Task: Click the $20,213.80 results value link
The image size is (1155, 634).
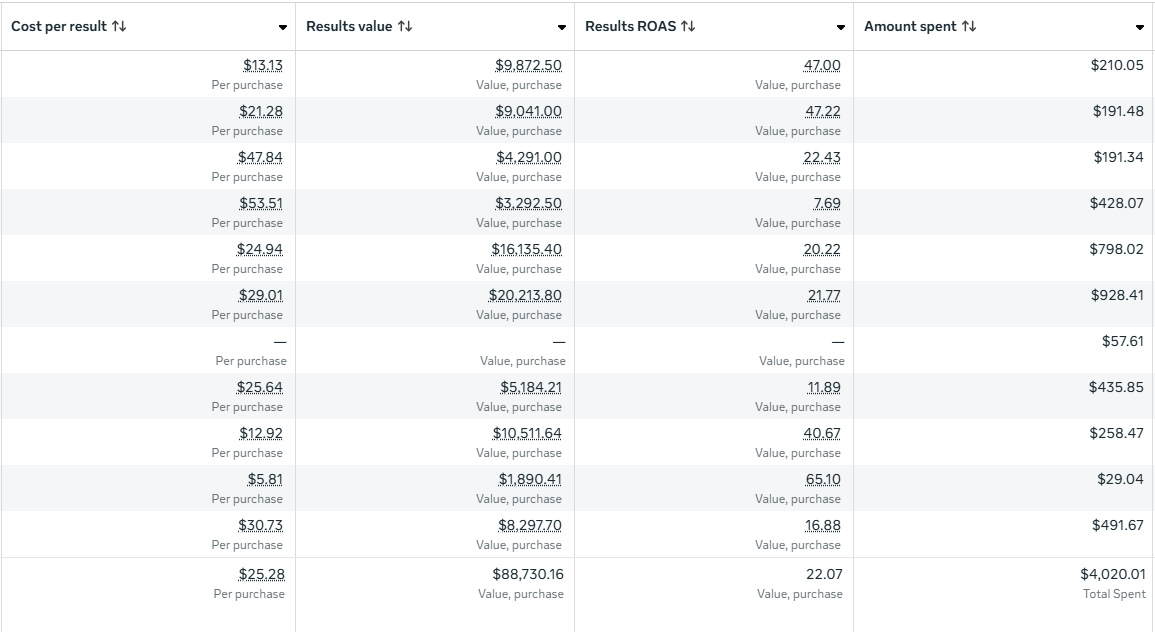Action: pos(524,295)
